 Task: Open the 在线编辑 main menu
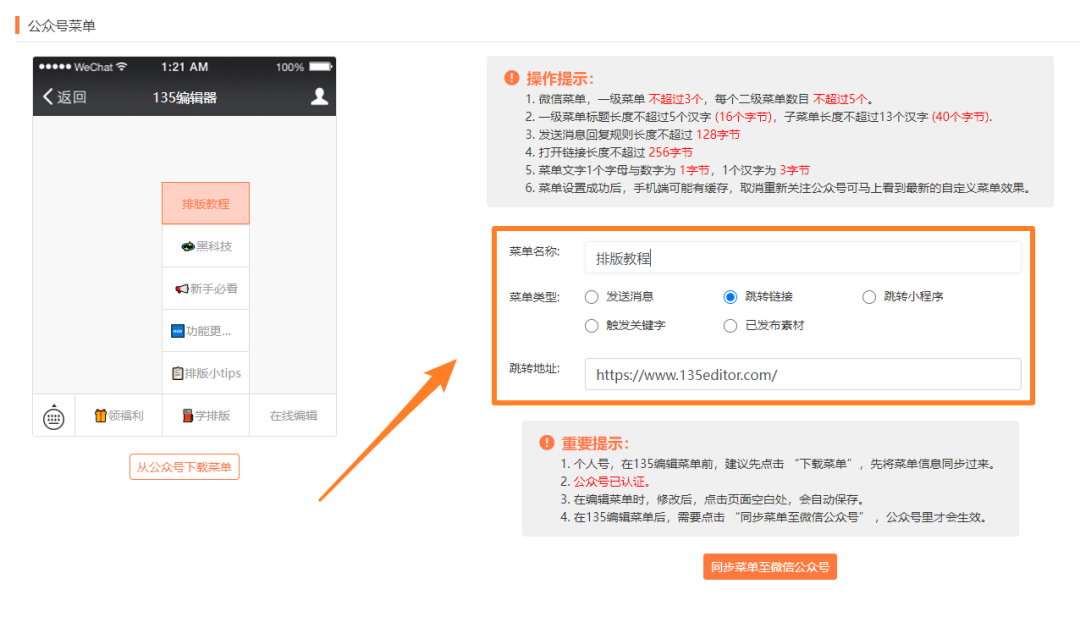point(293,415)
